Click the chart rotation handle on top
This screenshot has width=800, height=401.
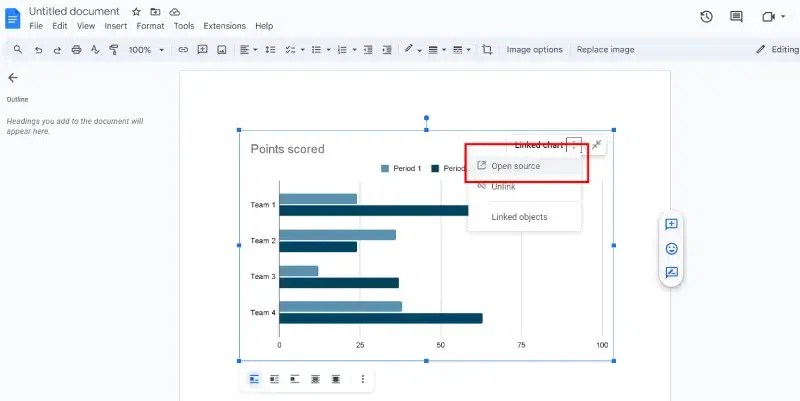(427, 118)
